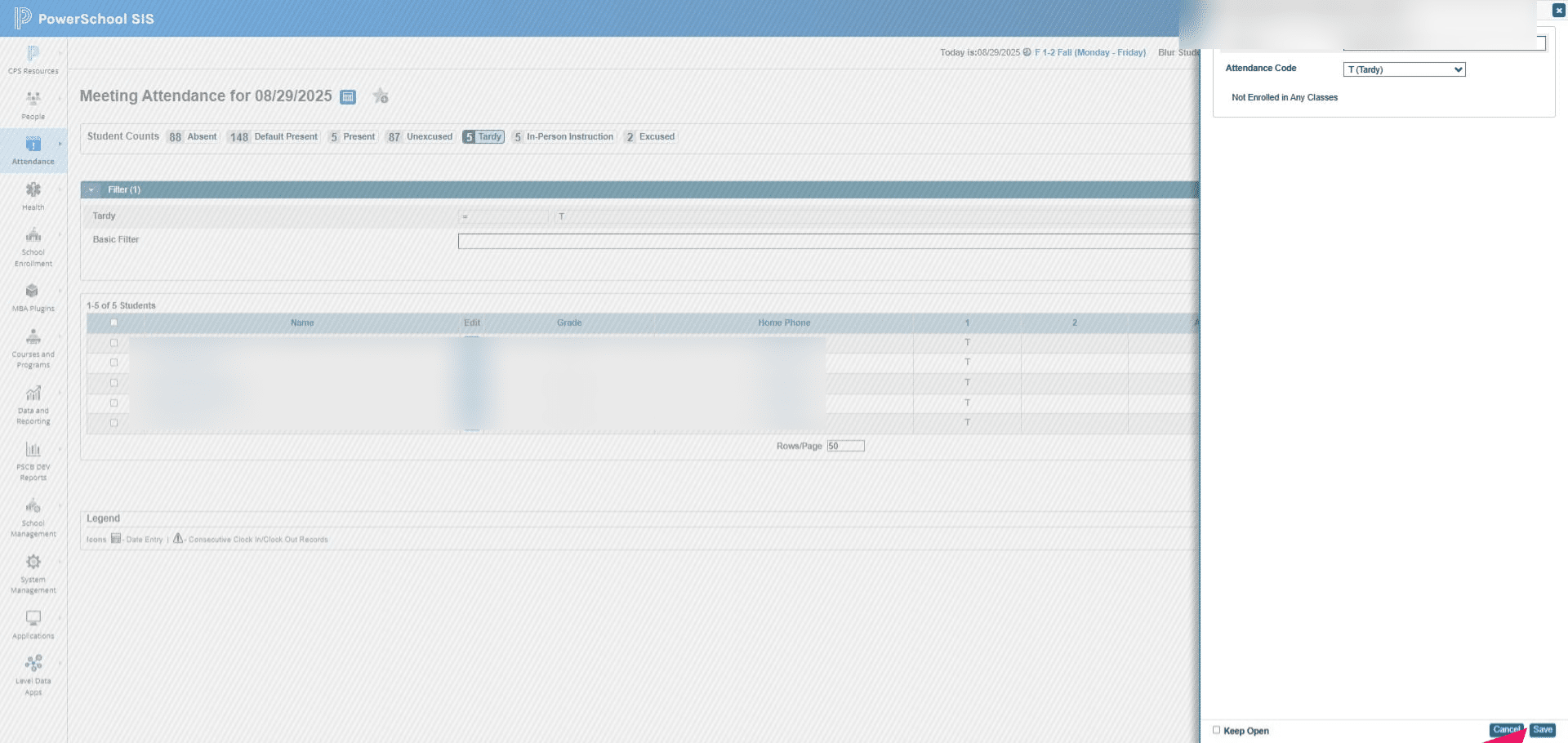1568x743 pixels.
Task: Click the '1-5 of 5 Students' text
Action: pos(121,305)
